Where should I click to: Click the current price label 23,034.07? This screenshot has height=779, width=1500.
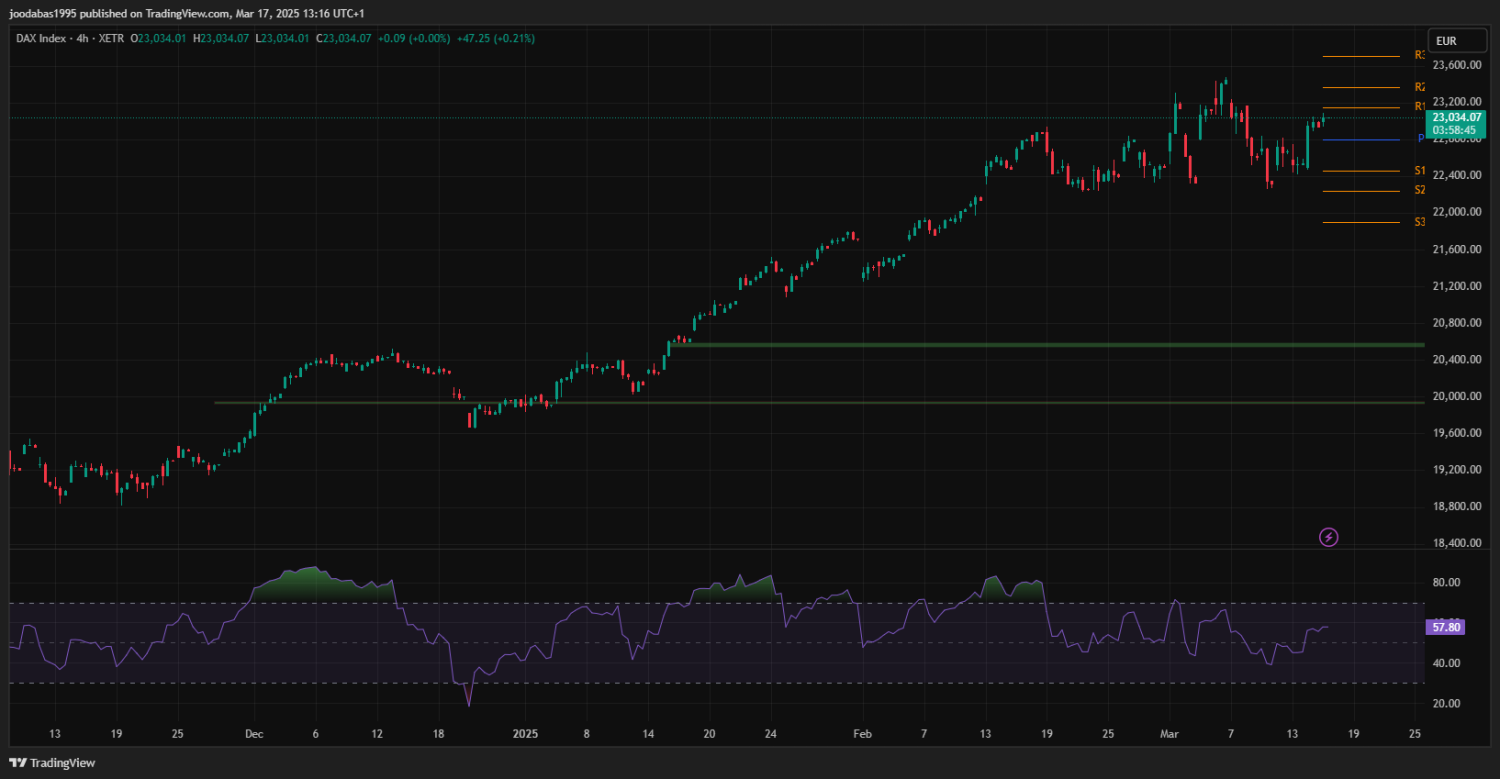1455,117
